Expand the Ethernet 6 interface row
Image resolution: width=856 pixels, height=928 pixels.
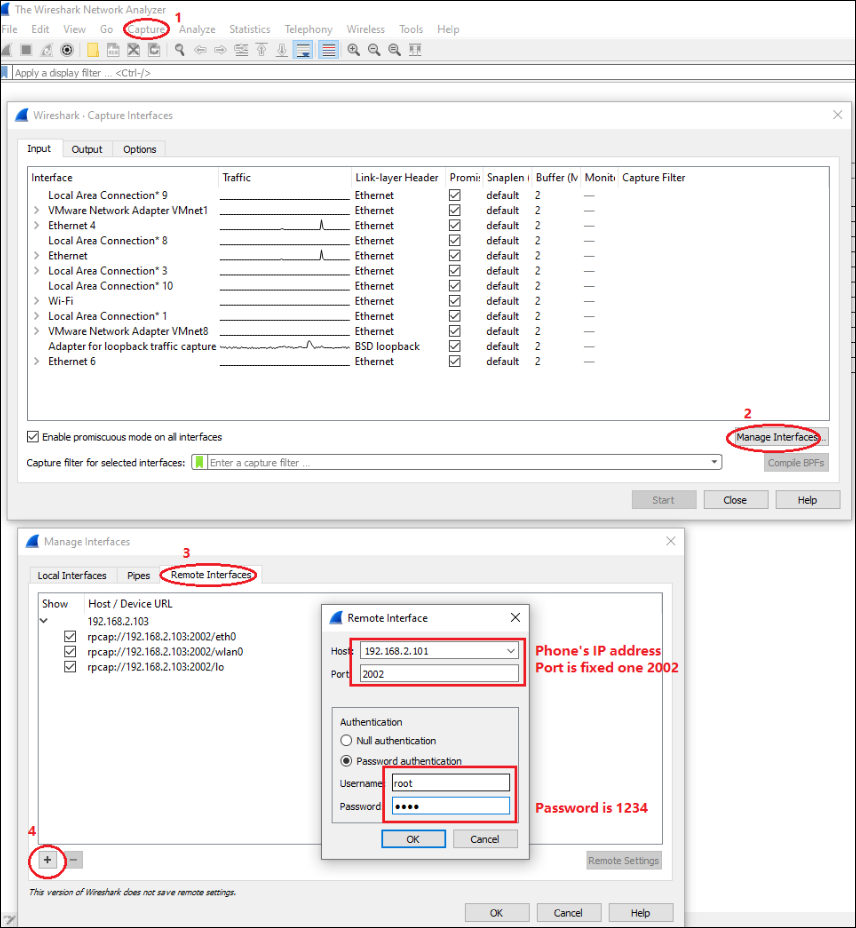click(x=37, y=362)
